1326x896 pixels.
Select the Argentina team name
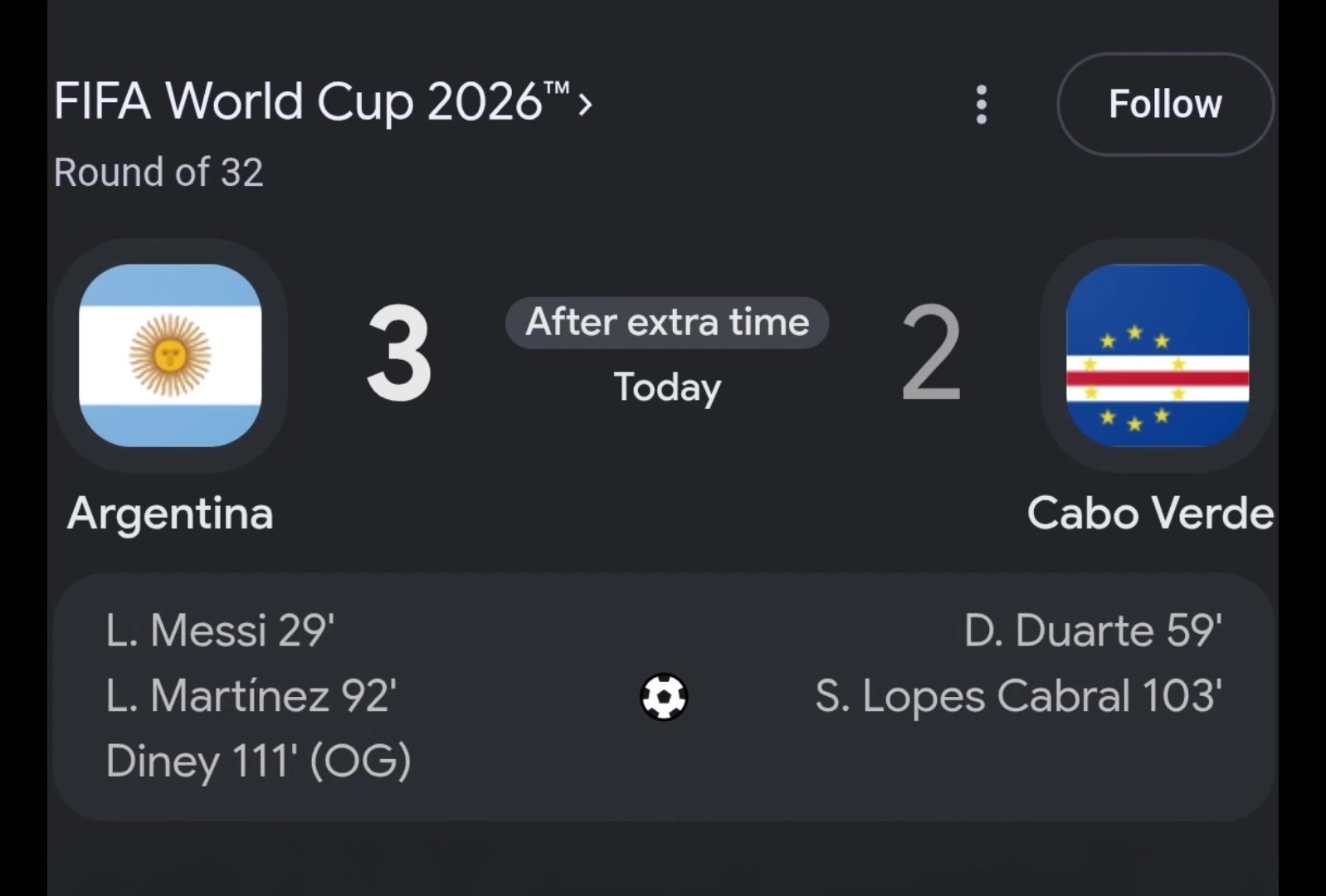click(170, 514)
